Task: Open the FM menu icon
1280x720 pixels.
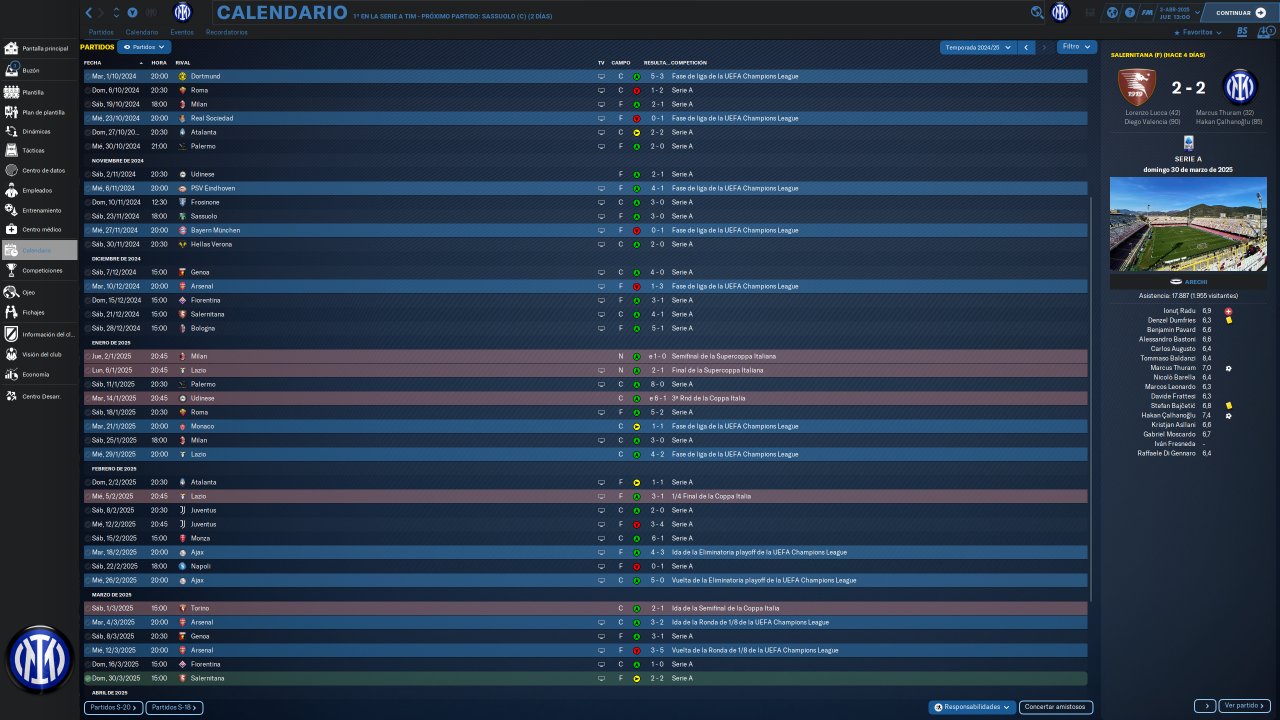Action: (x=1146, y=13)
